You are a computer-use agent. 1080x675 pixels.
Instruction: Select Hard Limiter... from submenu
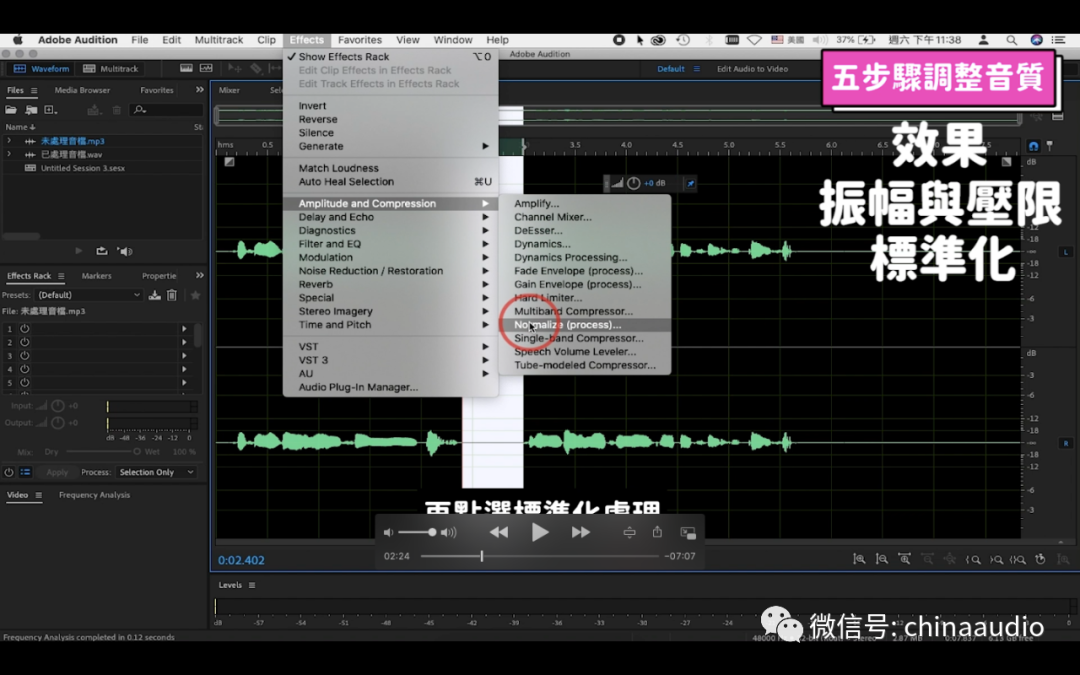tap(585, 298)
